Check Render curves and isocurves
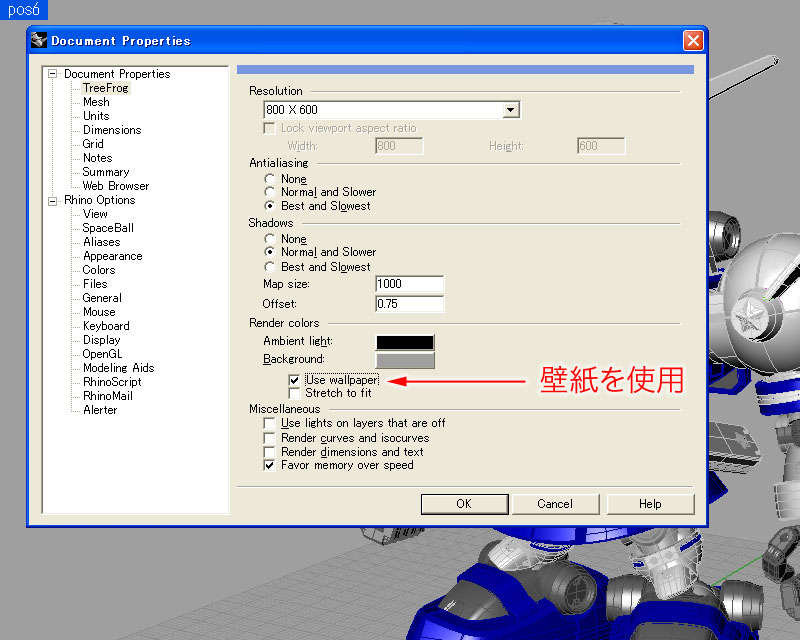This screenshot has width=800, height=640. coord(269,438)
